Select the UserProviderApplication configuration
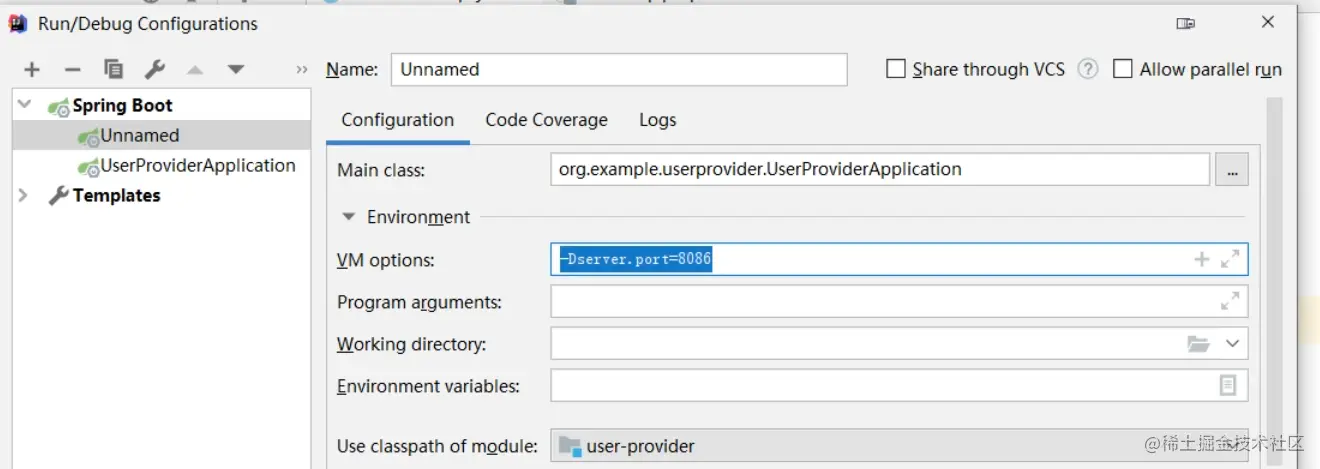This screenshot has width=1320, height=469. click(161, 165)
